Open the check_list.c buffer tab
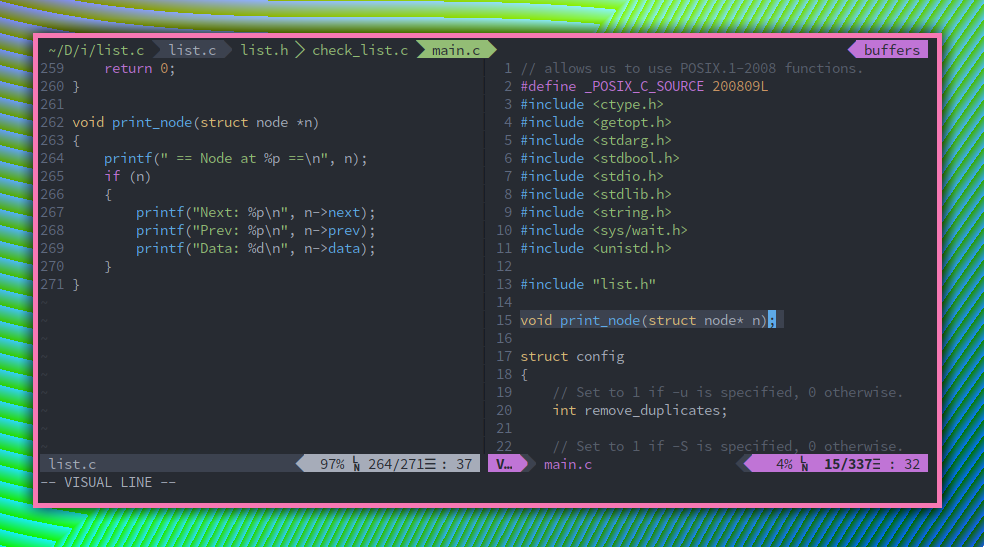The image size is (984, 547). click(x=360, y=50)
